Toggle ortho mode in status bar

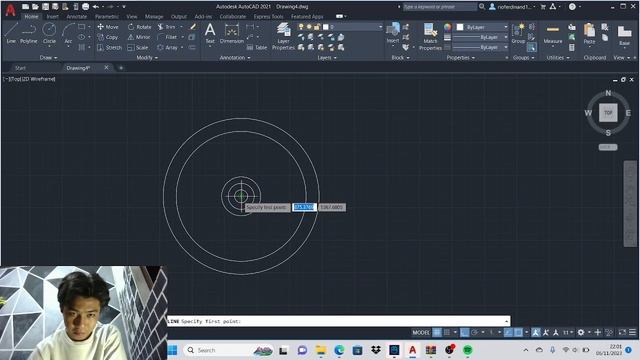(x=464, y=333)
